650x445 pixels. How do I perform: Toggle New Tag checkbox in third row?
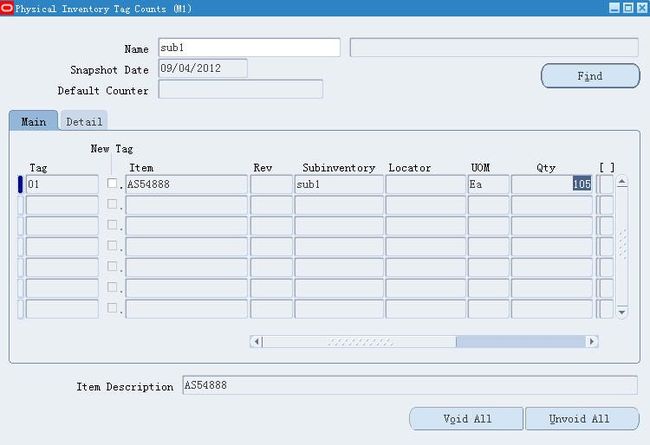[x=112, y=225]
